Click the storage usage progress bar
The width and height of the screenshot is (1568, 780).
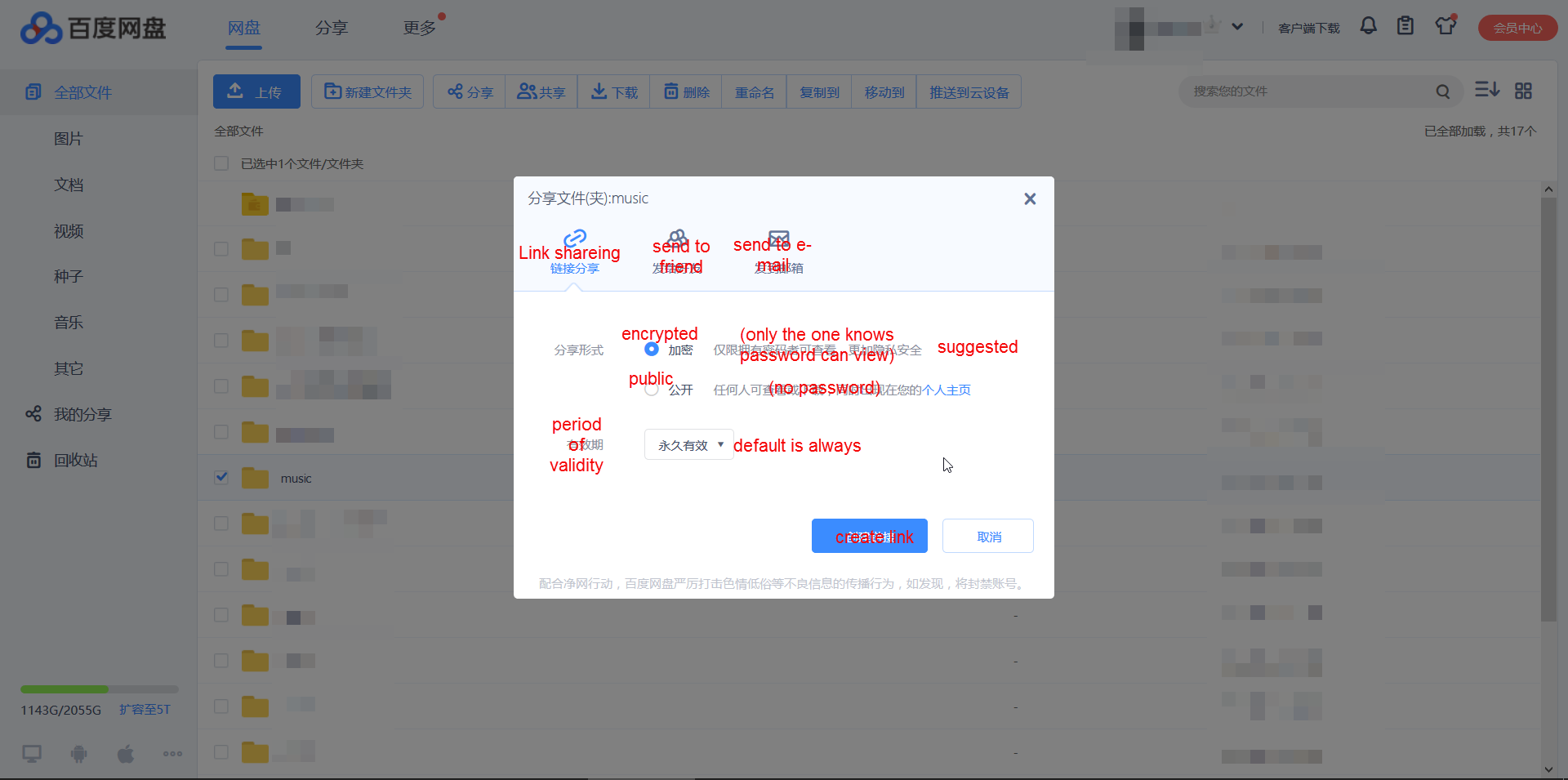(x=100, y=689)
